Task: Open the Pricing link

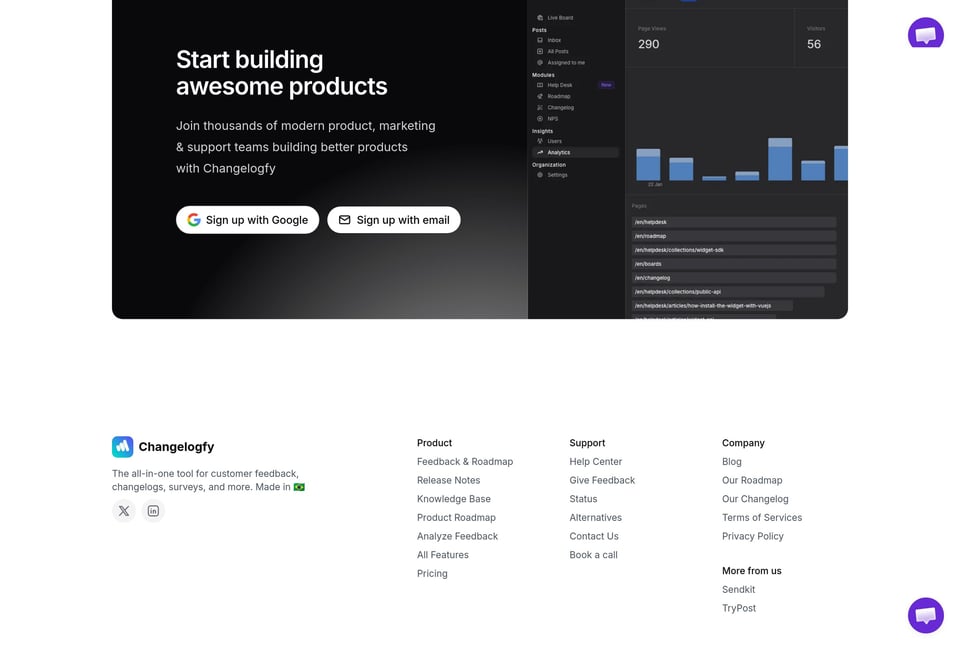Action: (432, 574)
